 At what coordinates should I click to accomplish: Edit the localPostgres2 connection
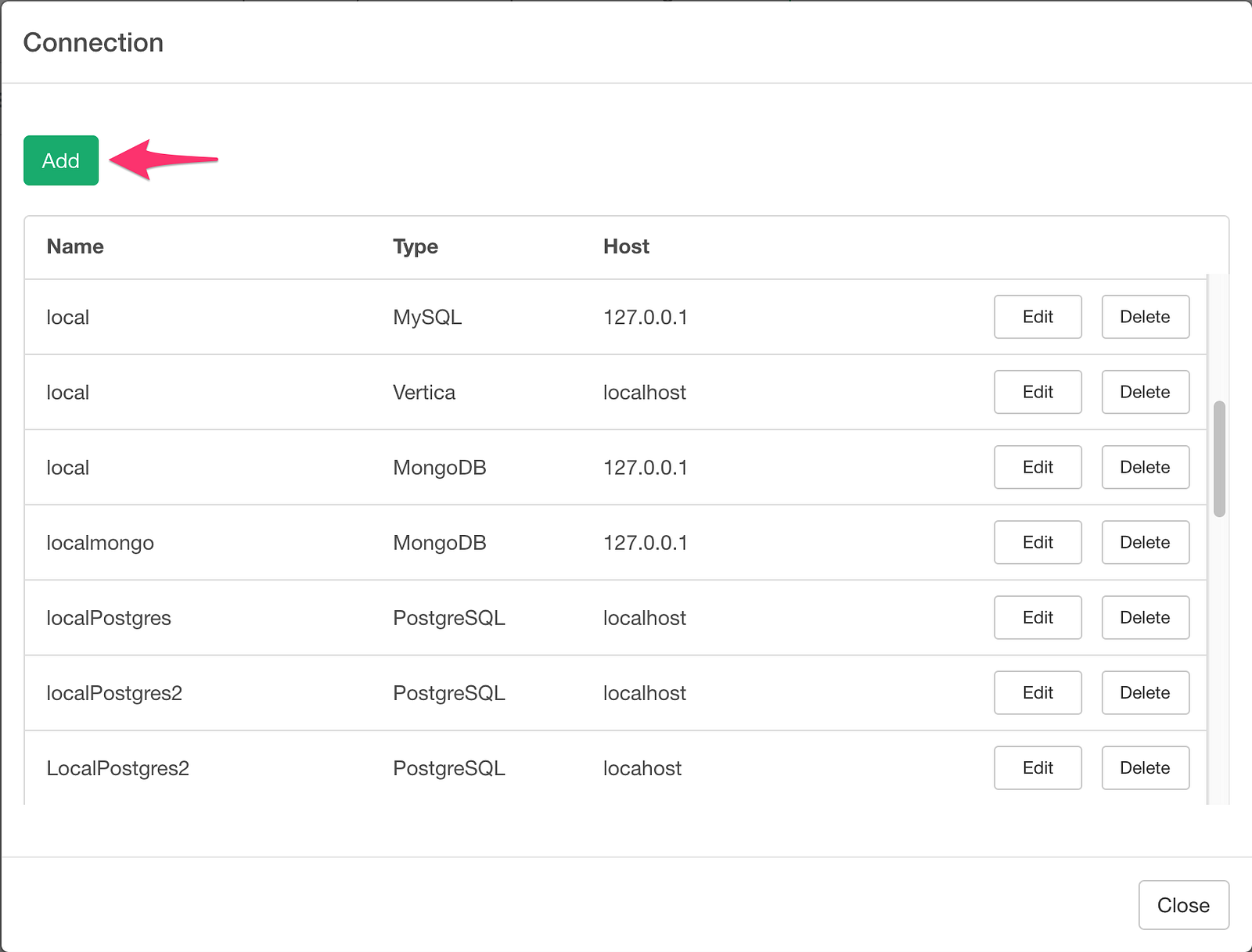tap(1038, 692)
